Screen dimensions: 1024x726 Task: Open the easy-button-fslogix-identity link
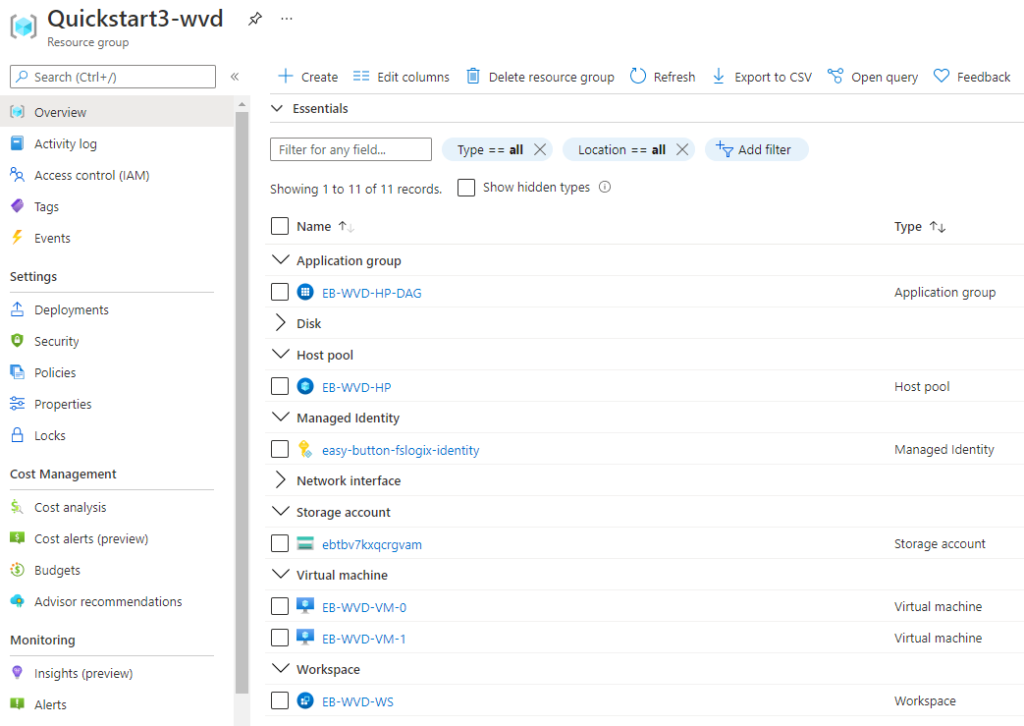pos(400,450)
